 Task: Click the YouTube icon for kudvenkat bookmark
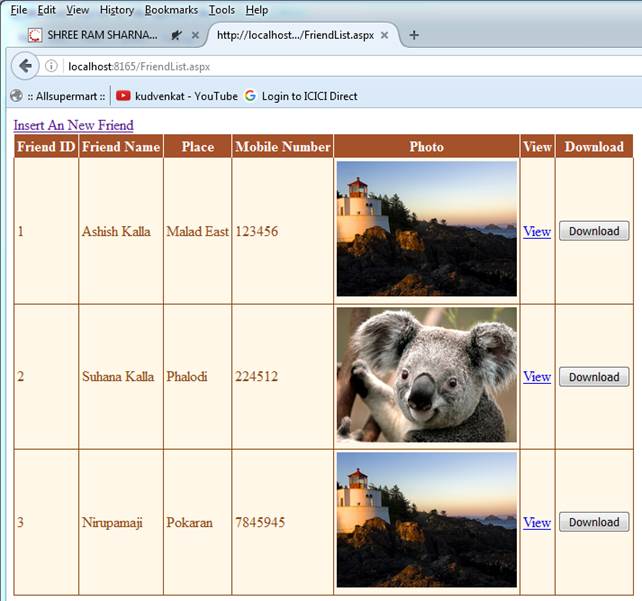[x=123, y=96]
